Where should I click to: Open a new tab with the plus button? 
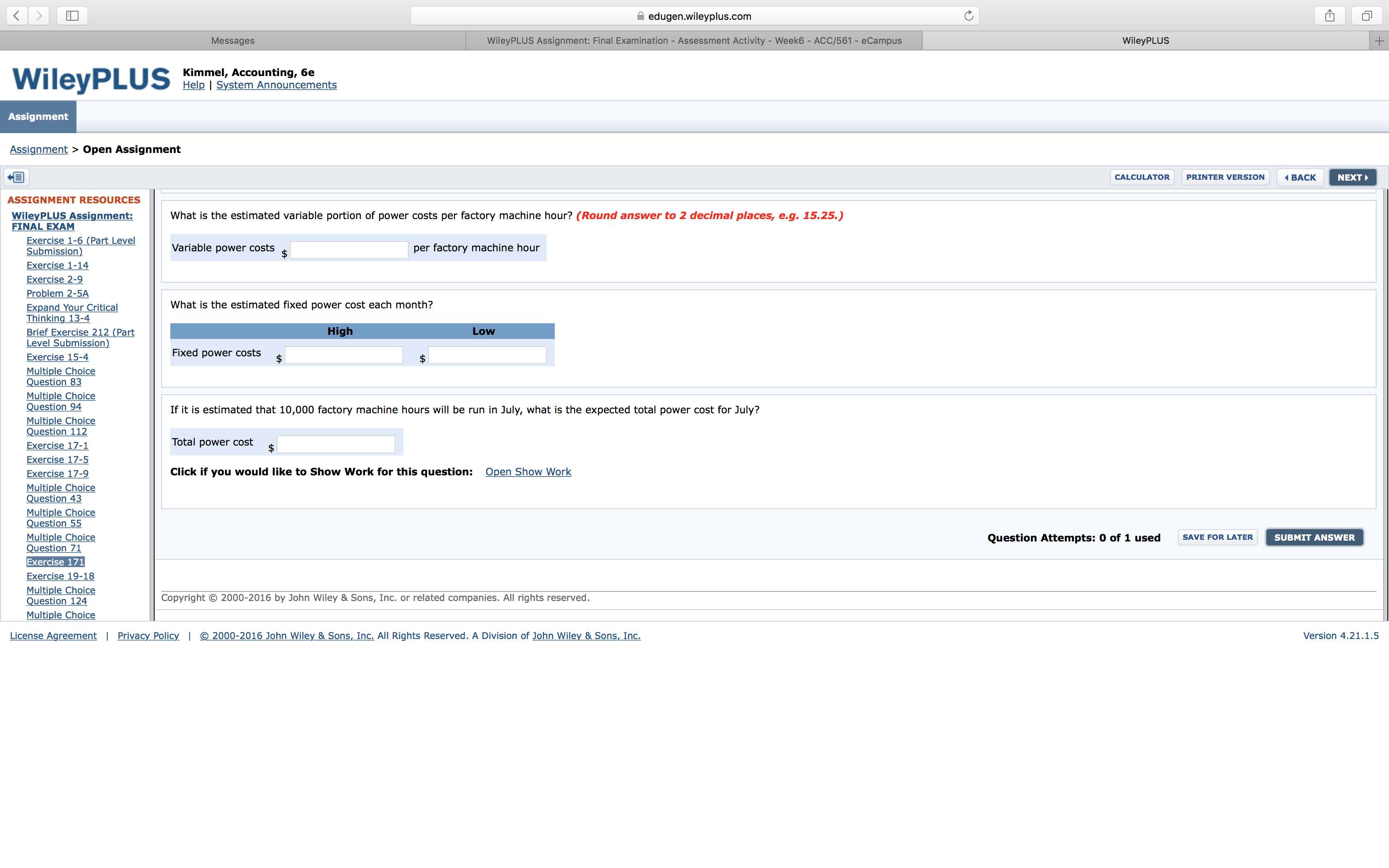pos(1379,41)
